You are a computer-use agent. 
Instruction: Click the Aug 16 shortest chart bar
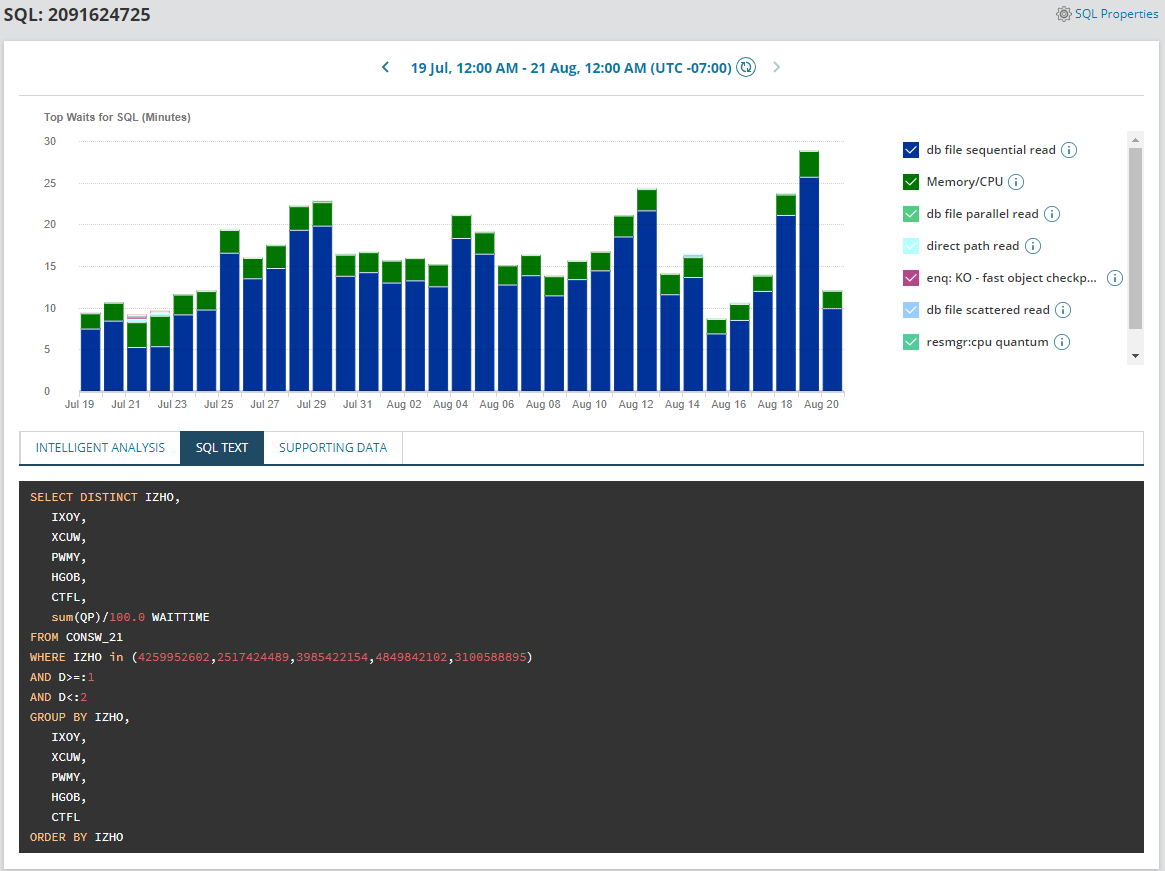[716, 356]
